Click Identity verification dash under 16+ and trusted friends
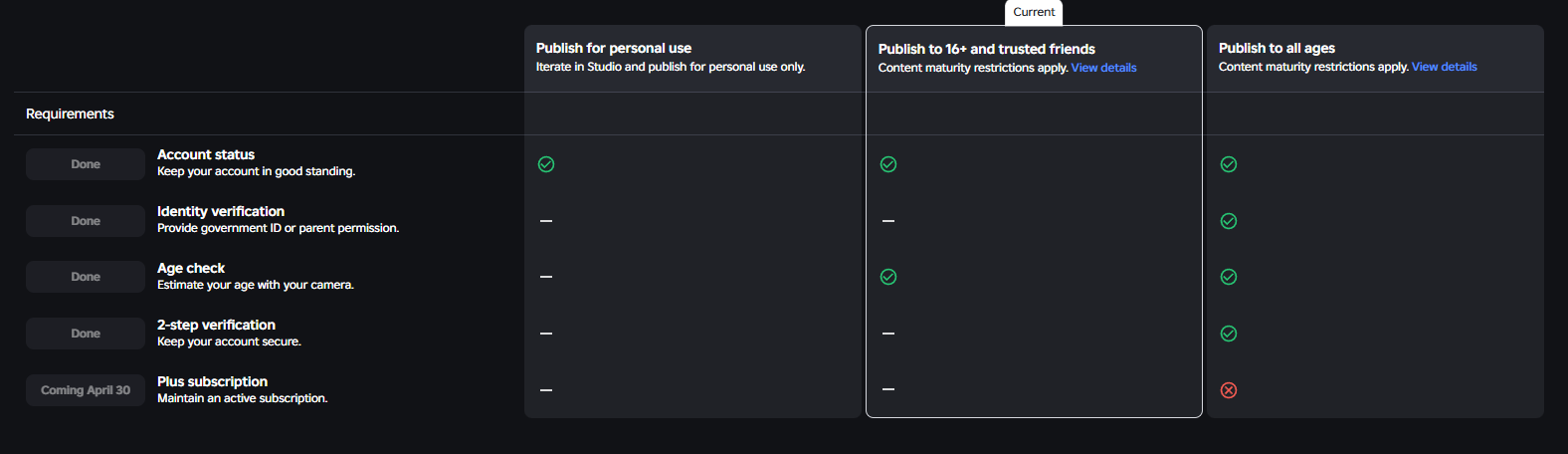The height and width of the screenshot is (454, 1568). point(888,221)
